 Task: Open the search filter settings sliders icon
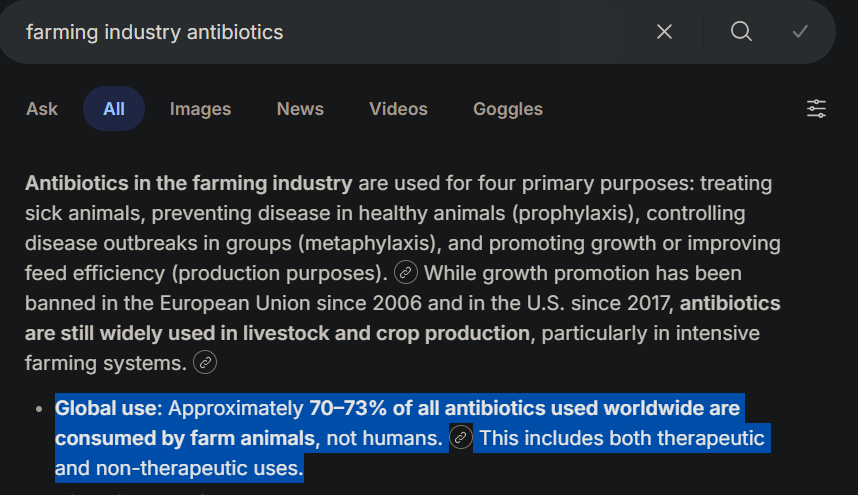817,109
